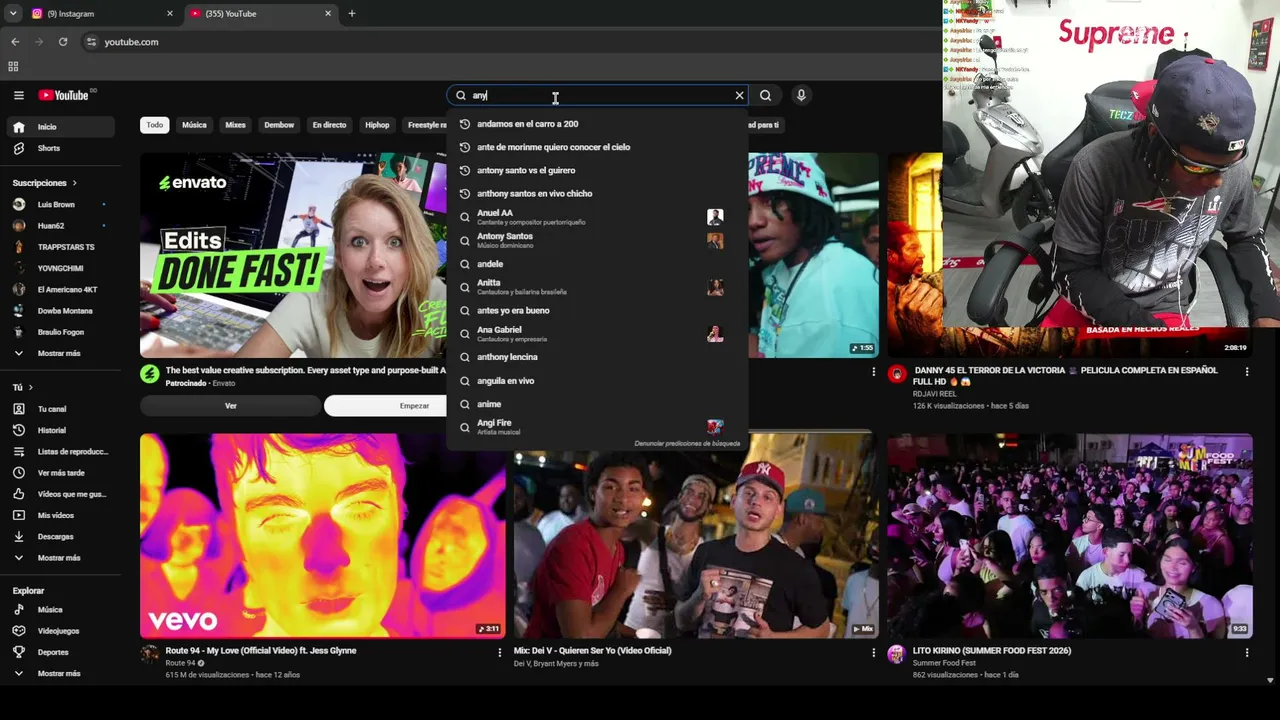Expand Mostrar más under Tú section
1280x720 pixels.
(x=62, y=558)
